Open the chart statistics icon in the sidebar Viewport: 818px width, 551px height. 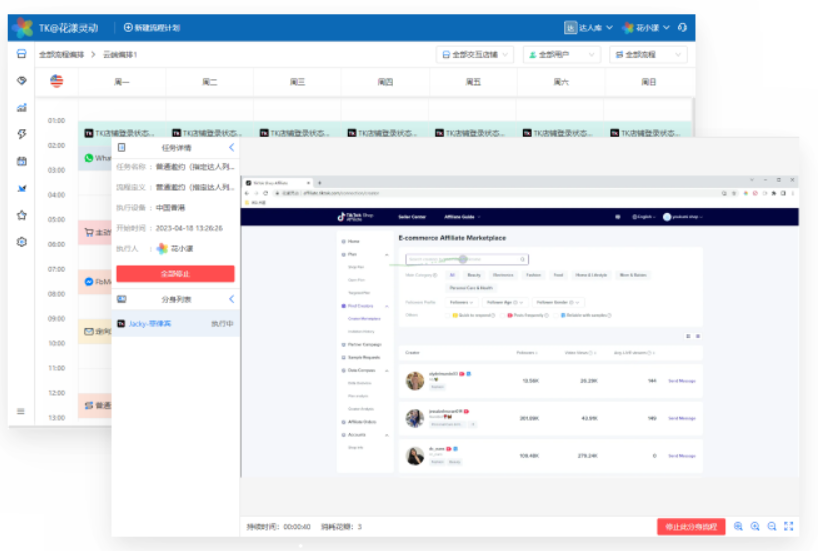point(21,107)
